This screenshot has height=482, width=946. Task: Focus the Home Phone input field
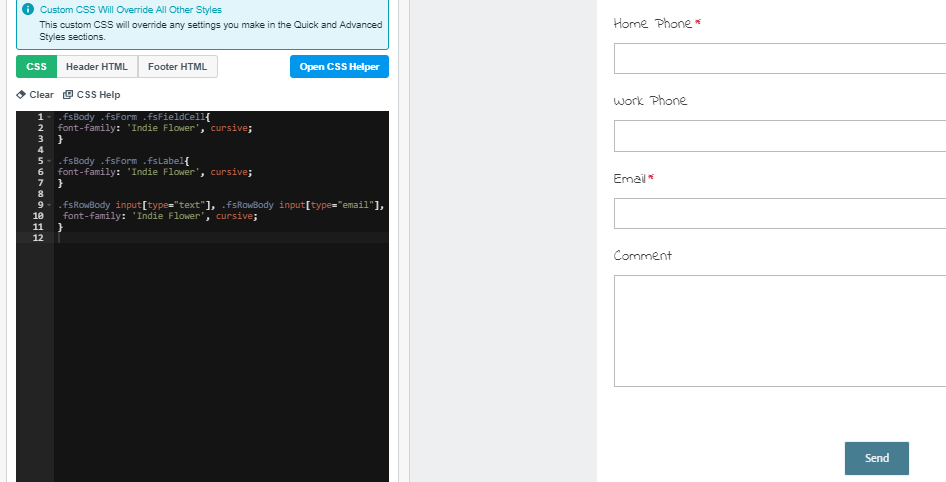[779, 59]
